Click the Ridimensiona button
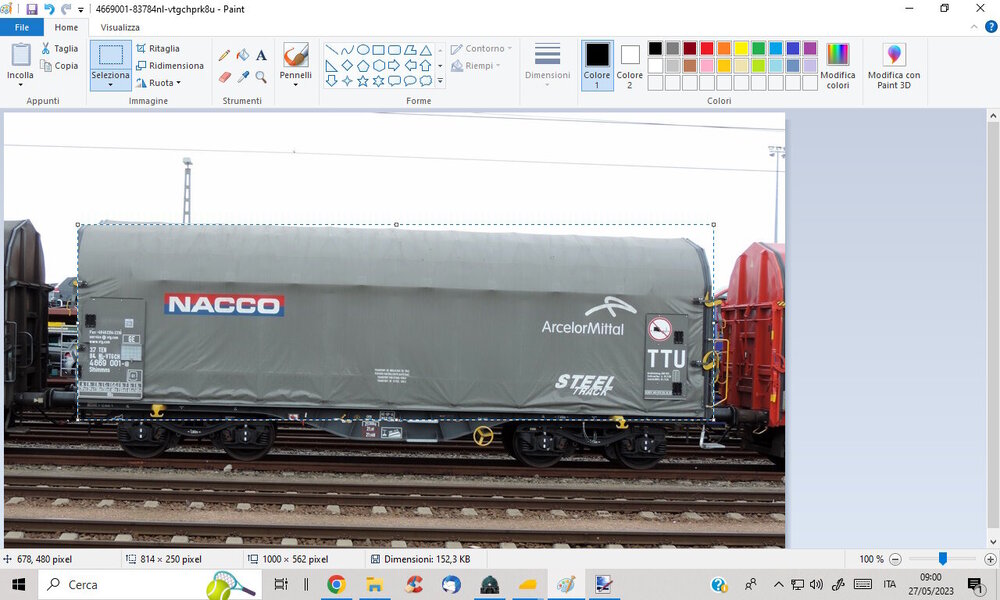The width and height of the screenshot is (1000, 600). tap(170, 66)
